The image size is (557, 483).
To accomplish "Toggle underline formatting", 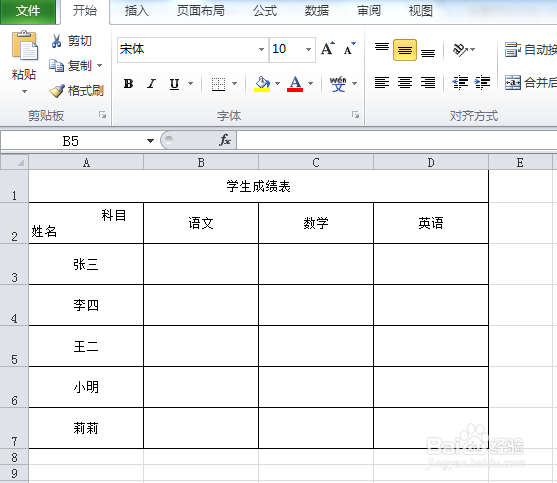I will coord(174,84).
